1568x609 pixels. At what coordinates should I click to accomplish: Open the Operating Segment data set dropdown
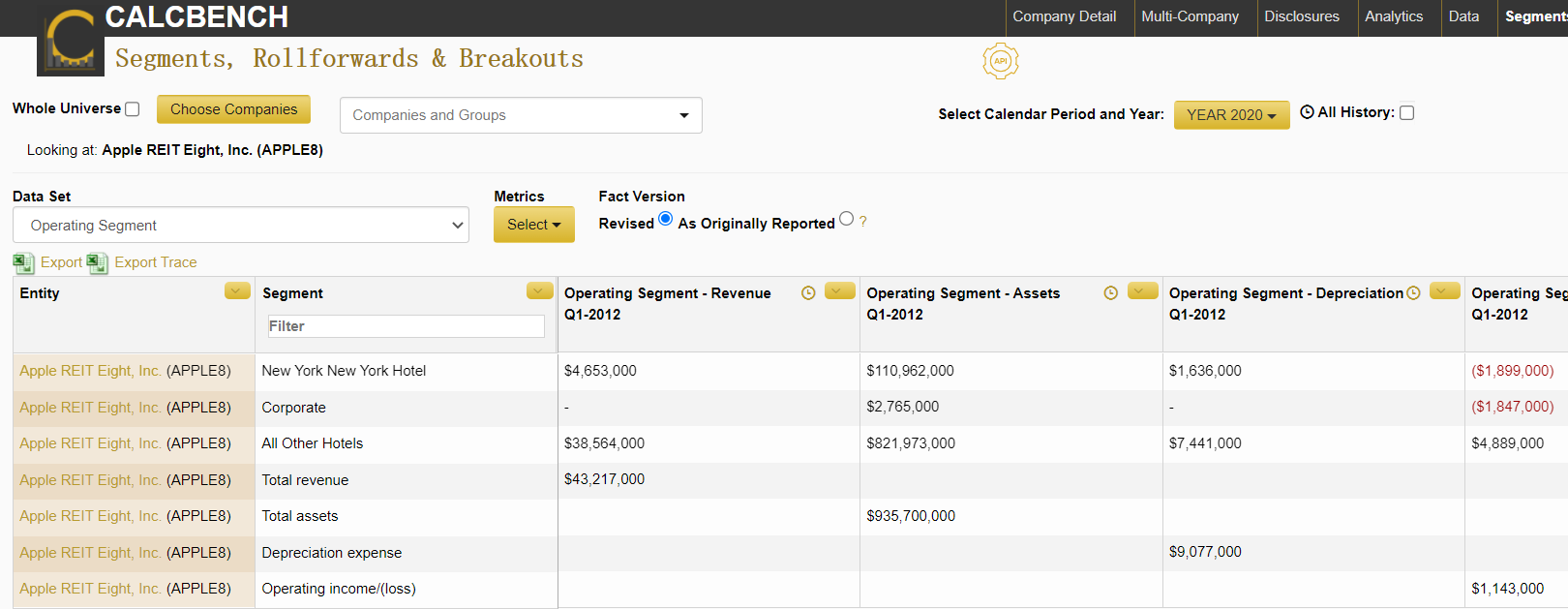(241, 225)
